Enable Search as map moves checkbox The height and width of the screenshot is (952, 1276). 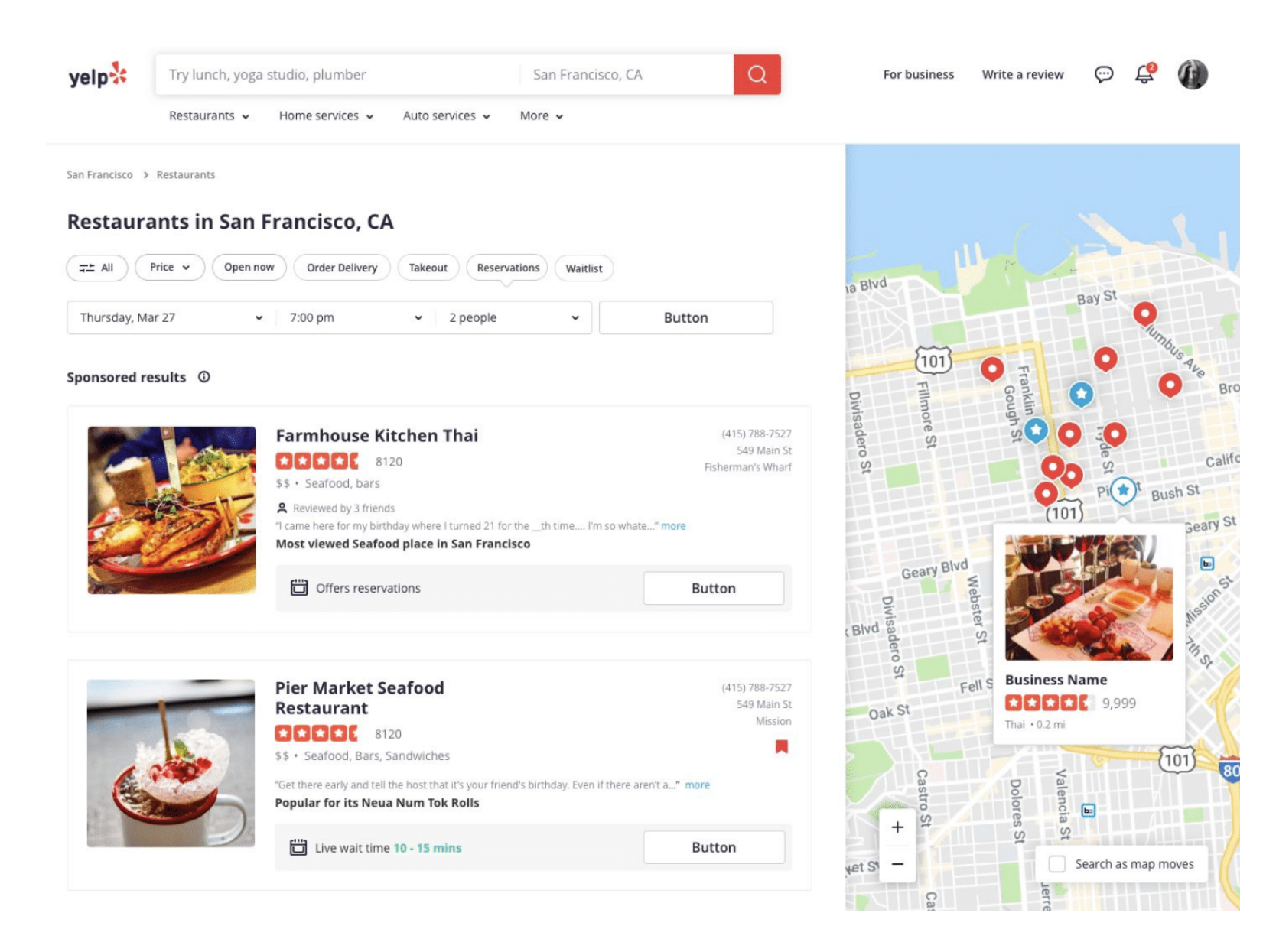pyautogui.click(x=1057, y=864)
